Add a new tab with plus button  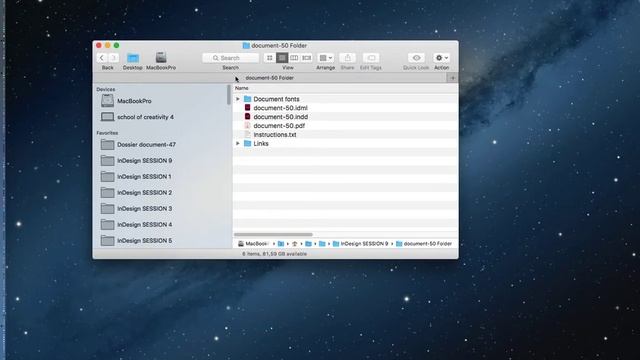[453, 78]
